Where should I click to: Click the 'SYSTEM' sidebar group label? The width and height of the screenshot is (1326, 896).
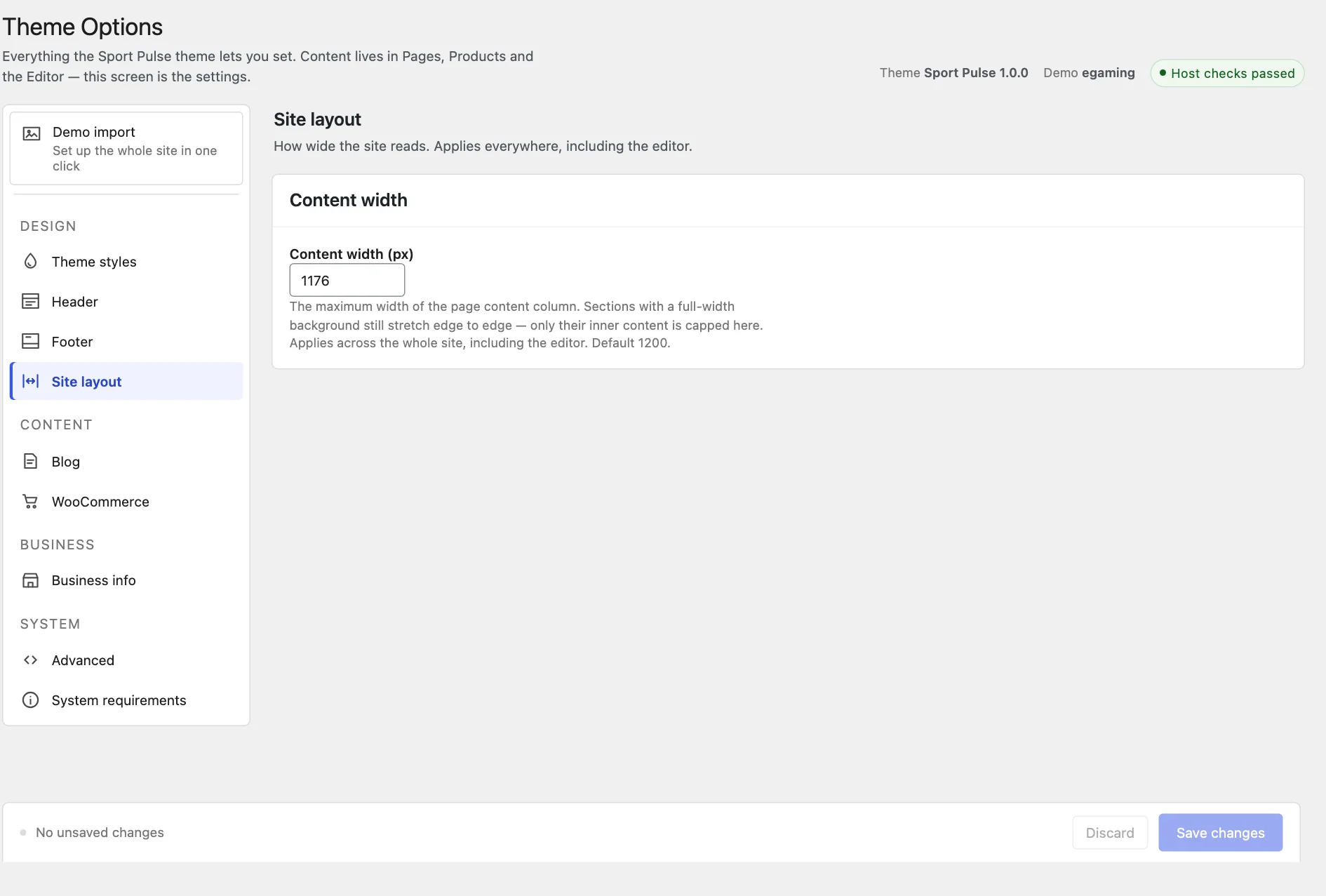coord(51,624)
